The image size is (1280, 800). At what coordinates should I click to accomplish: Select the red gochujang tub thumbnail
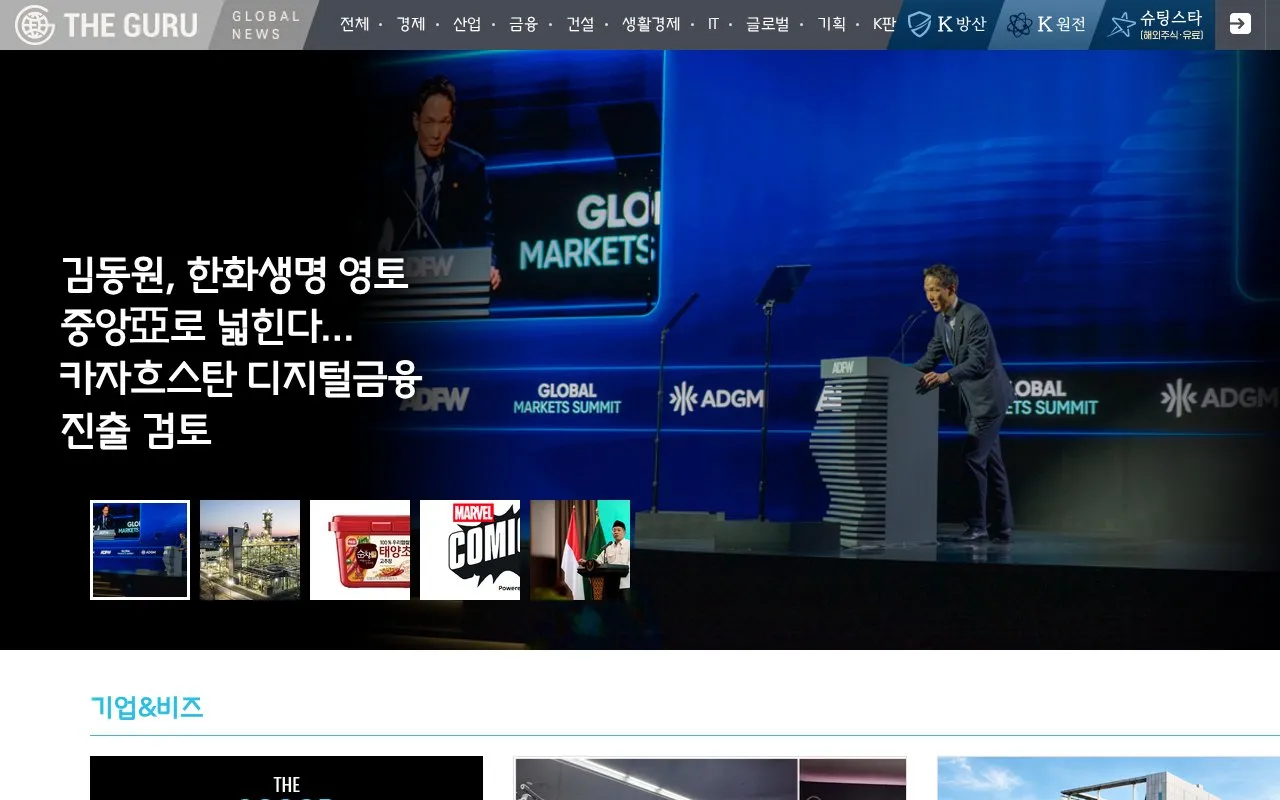360,550
